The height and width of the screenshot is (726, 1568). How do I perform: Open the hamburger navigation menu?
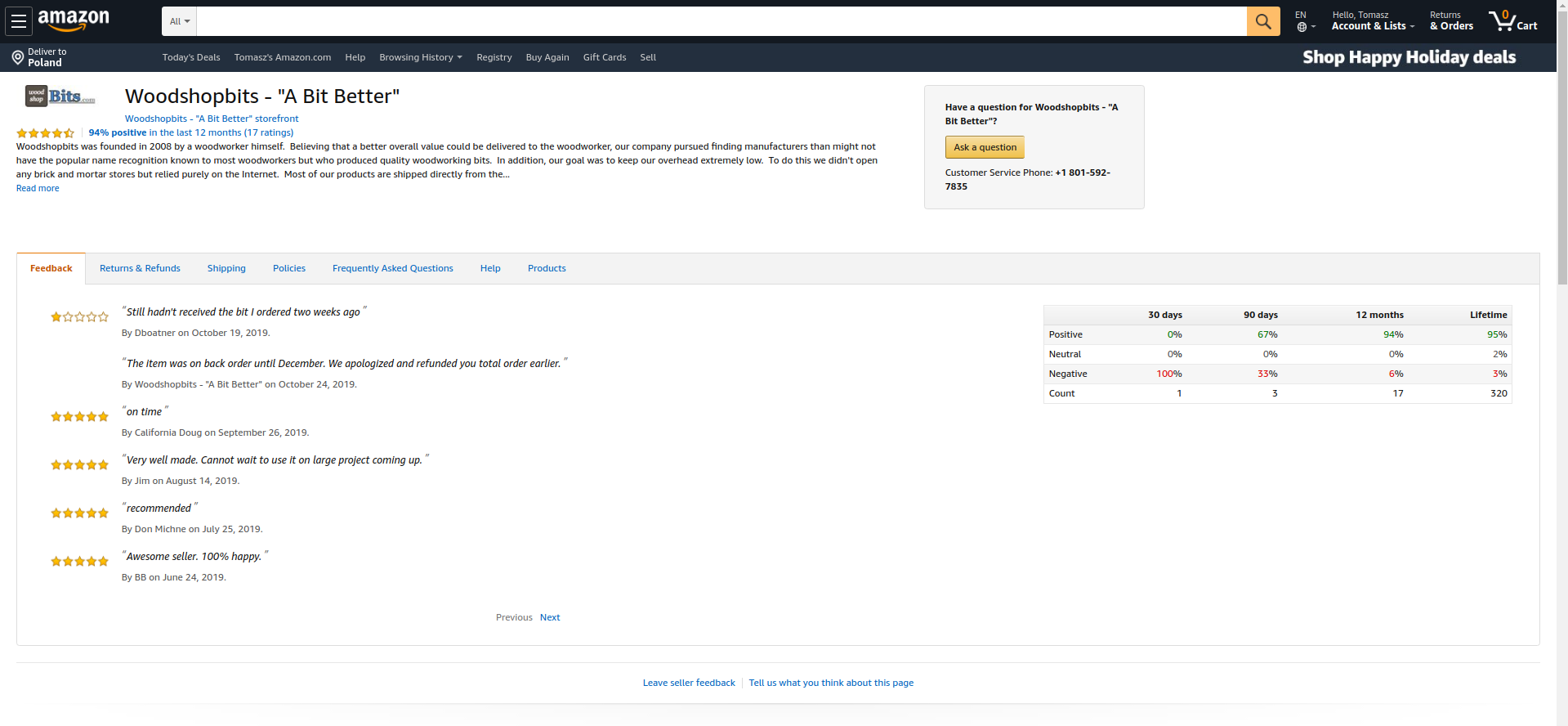click(x=18, y=21)
